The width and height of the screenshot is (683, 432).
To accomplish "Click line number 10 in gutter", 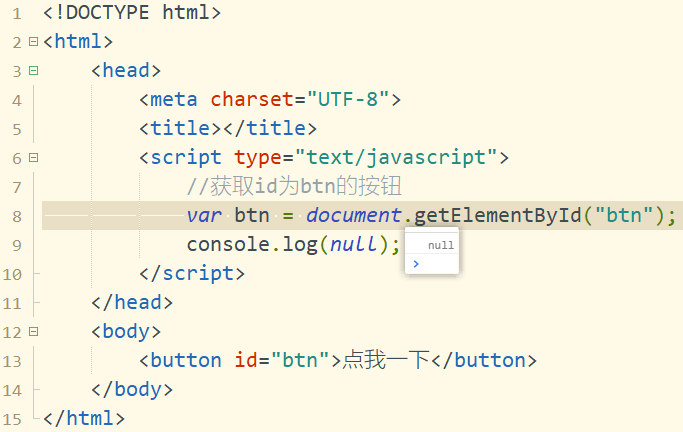I will [12, 275].
